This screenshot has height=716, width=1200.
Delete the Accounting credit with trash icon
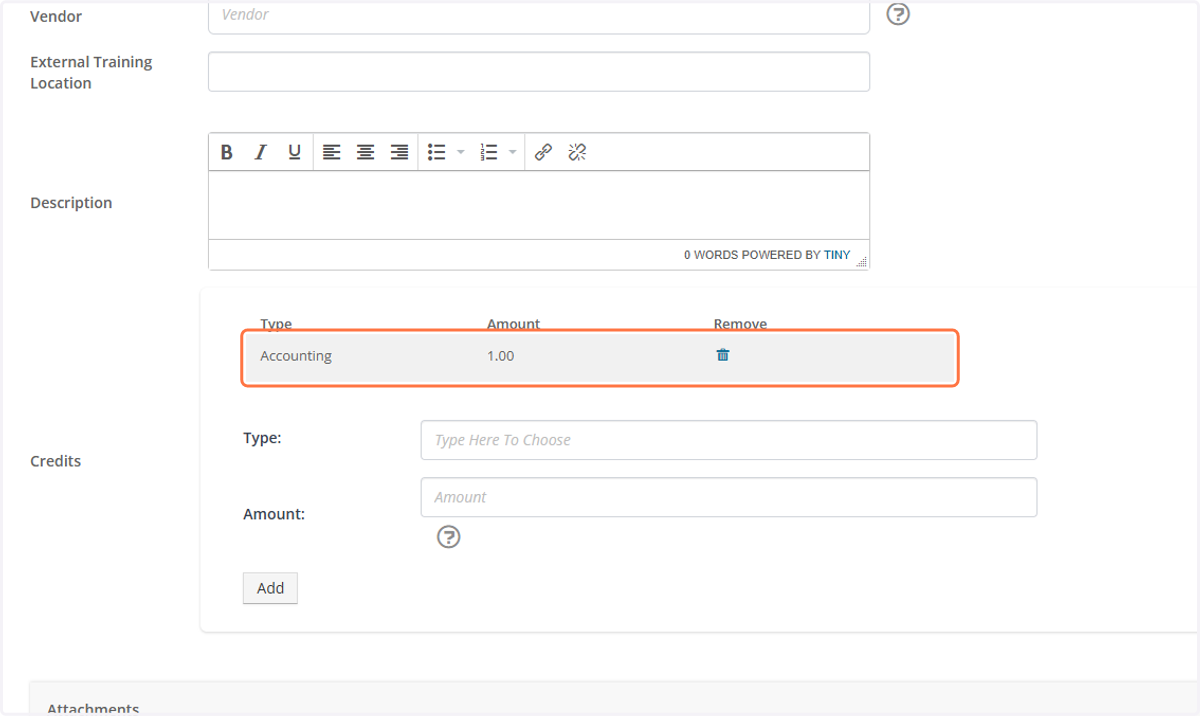(x=723, y=355)
